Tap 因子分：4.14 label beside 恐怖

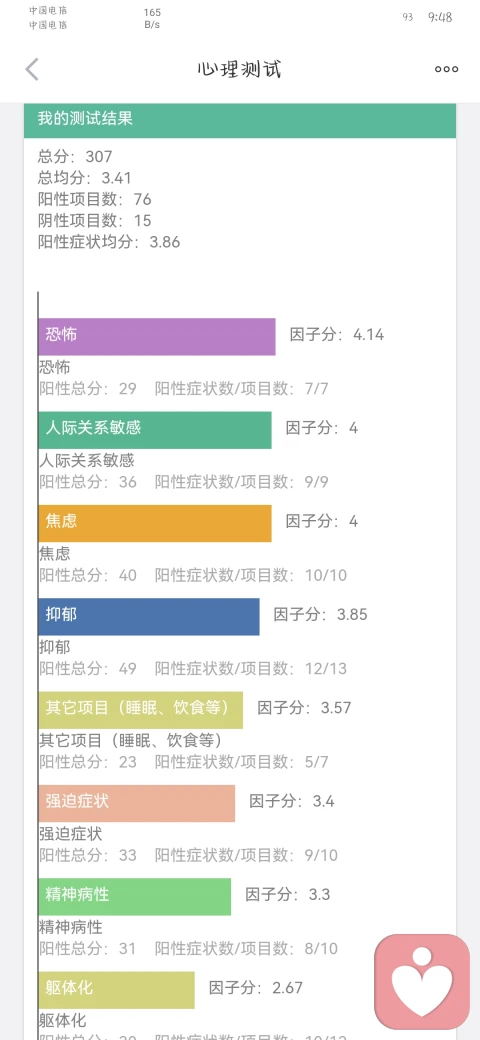337,334
